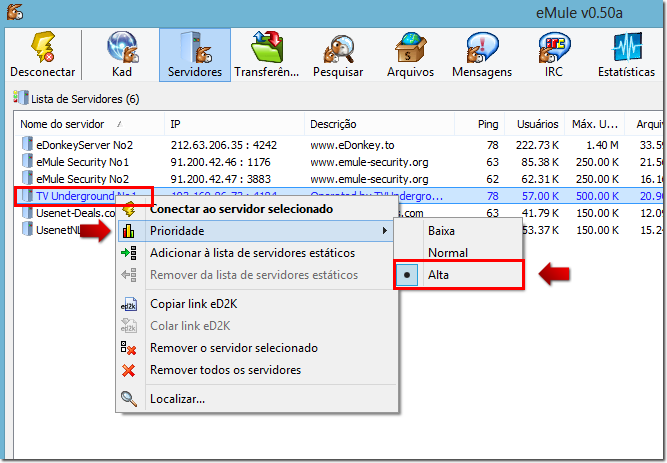Select the eMule Security No2 row
Image resolution: width=667 pixels, height=463 pixels.
(x=338, y=179)
